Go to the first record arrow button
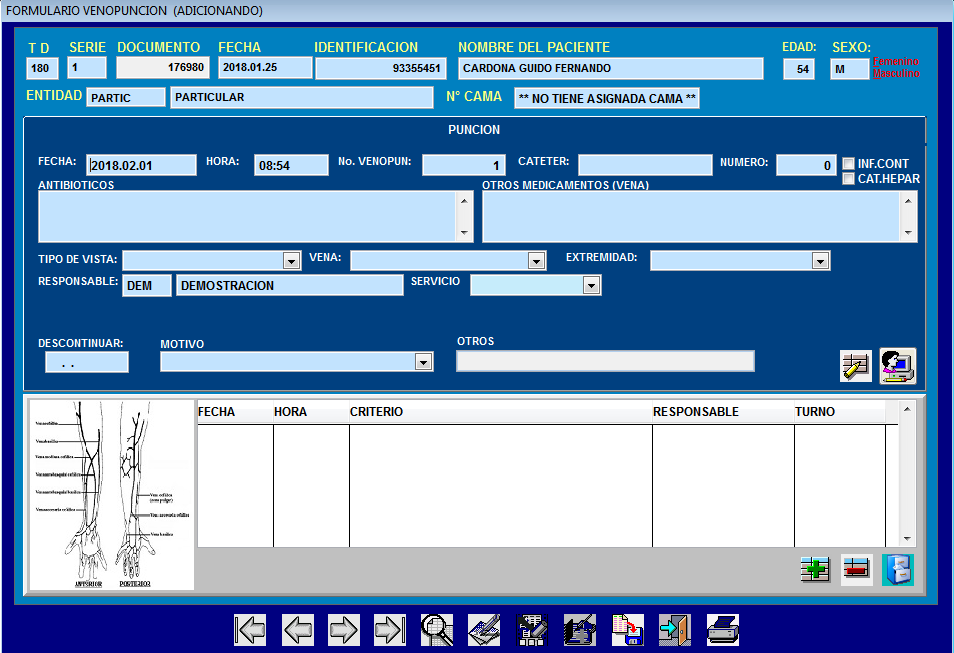 click(x=250, y=630)
